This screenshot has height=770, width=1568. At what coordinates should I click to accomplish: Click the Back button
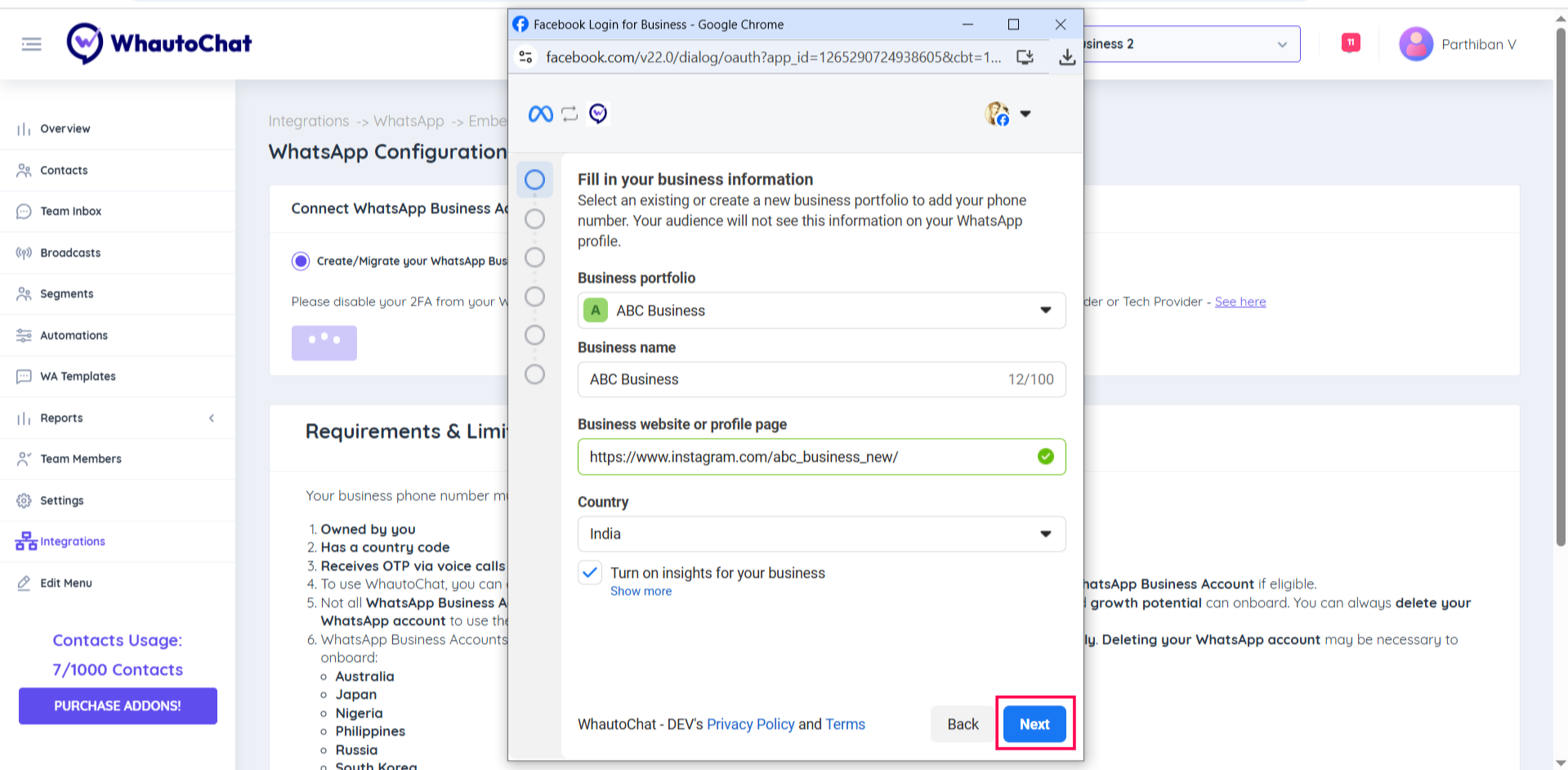963,724
